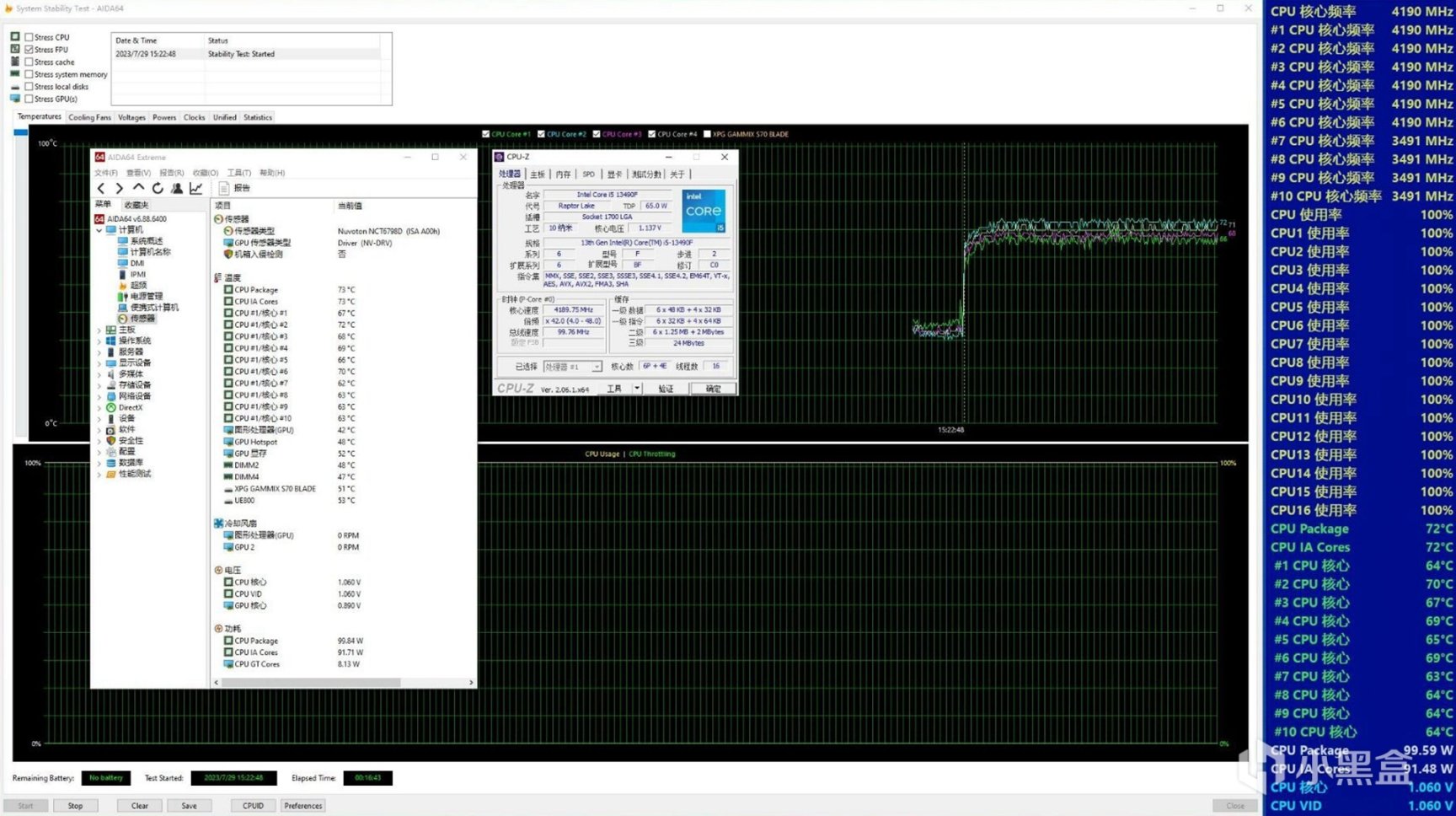Image resolution: width=1456 pixels, height=816 pixels.
Task: Open the 工具 dropdown arrow in CPU-Z
Action: (x=637, y=389)
